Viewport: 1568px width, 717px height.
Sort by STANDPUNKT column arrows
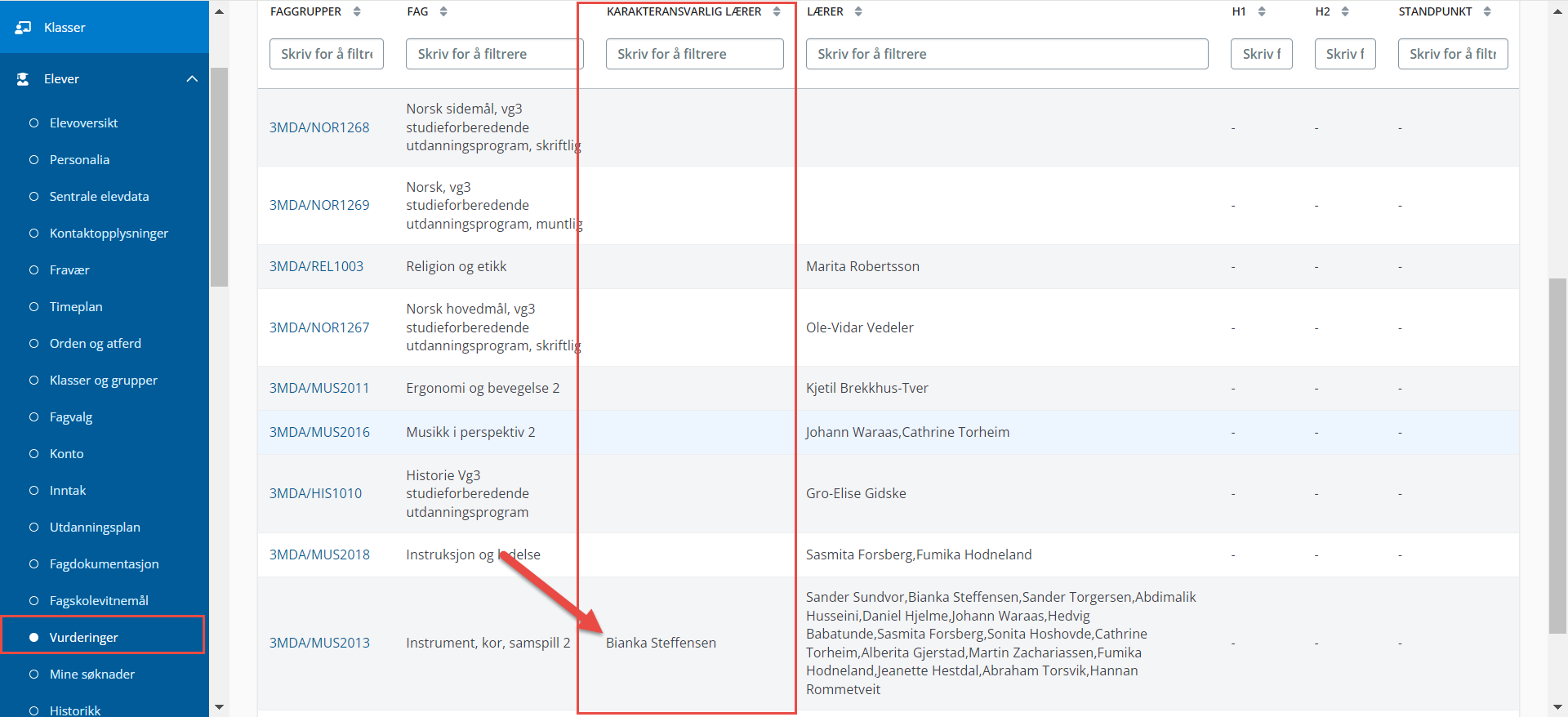point(1487,11)
